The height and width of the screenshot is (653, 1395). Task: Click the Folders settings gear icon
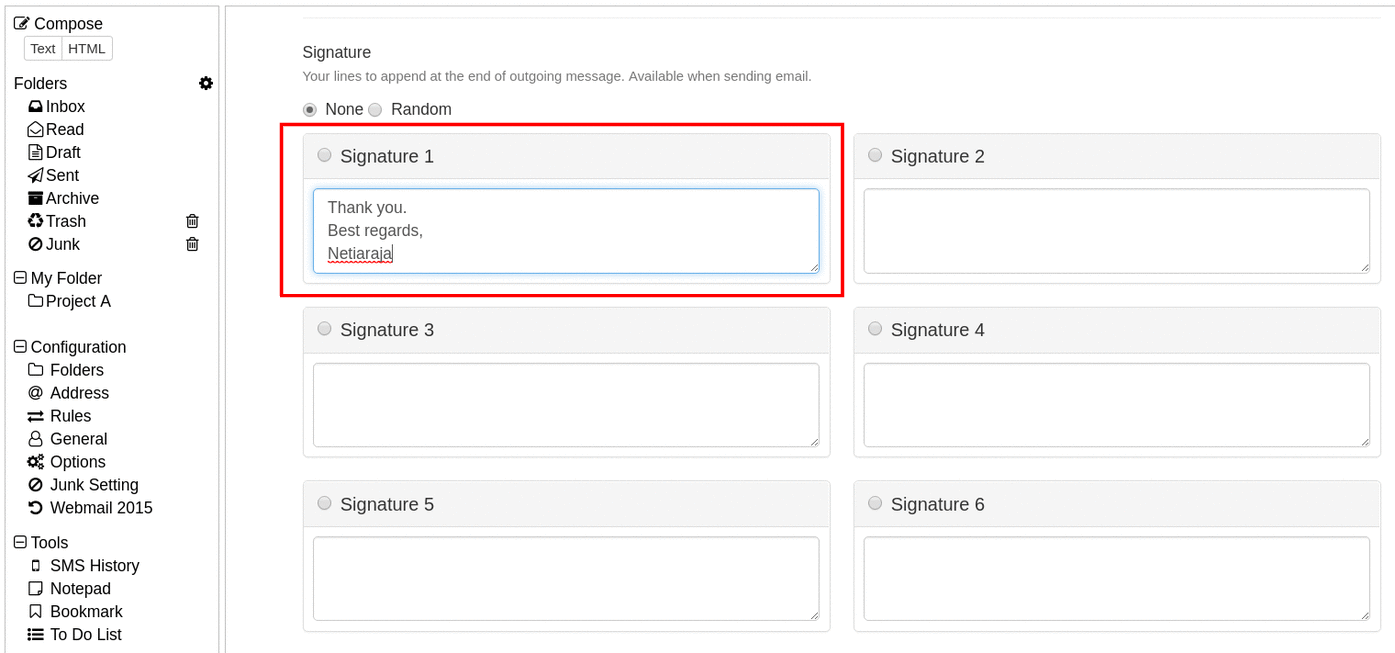206,83
